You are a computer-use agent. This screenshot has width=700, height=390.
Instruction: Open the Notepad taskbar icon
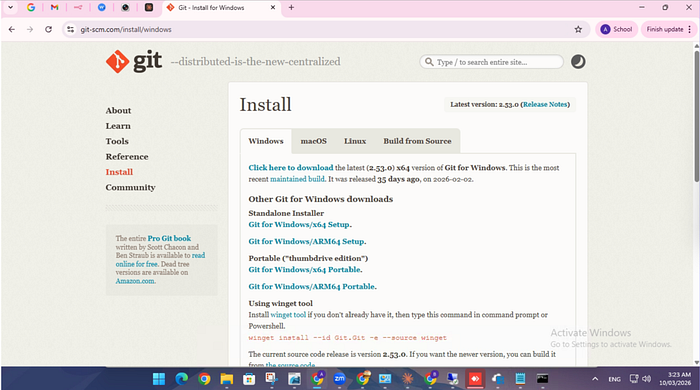point(520,379)
